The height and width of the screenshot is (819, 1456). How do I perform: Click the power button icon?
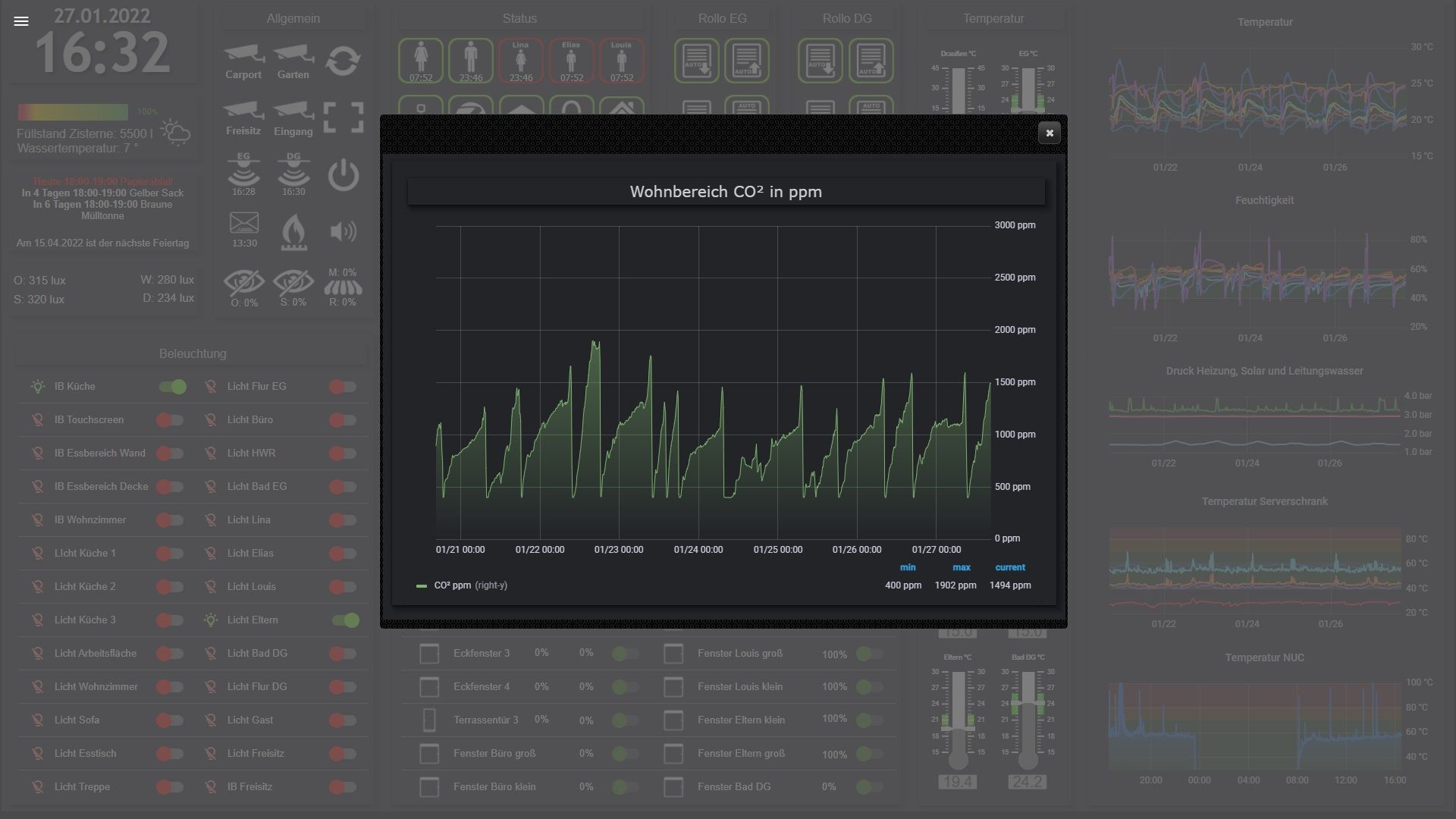point(343,175)
